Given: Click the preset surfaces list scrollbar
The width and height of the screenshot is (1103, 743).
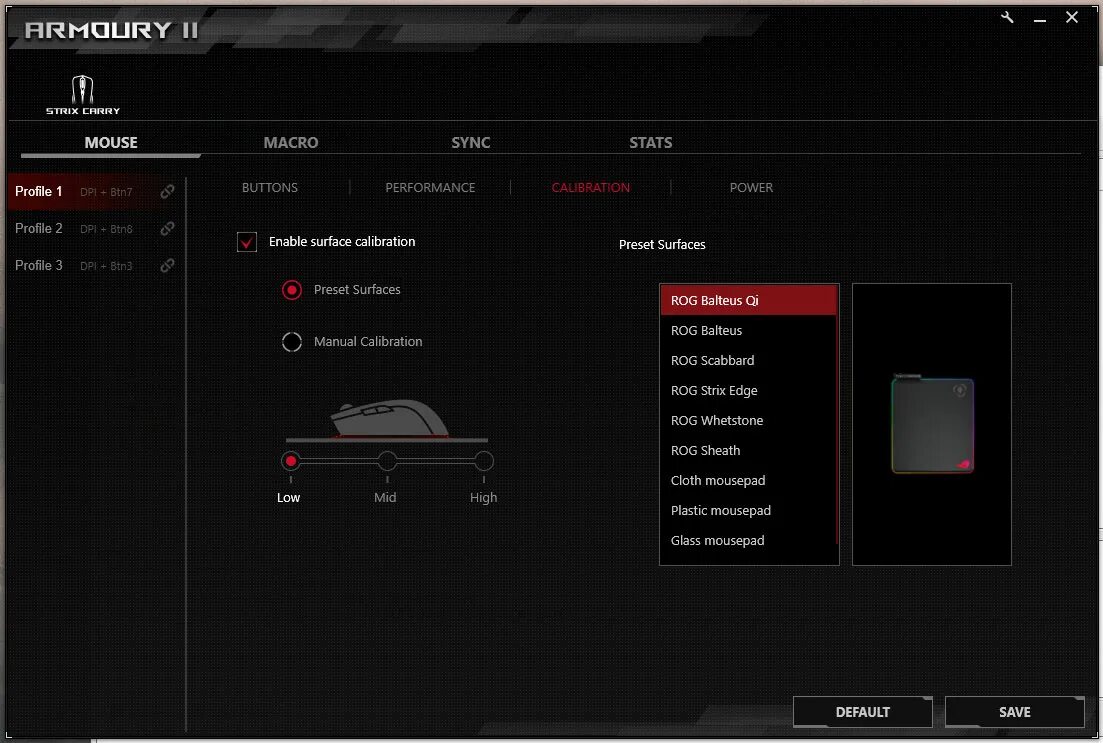Looking at the screenshot, I should 837,415.
